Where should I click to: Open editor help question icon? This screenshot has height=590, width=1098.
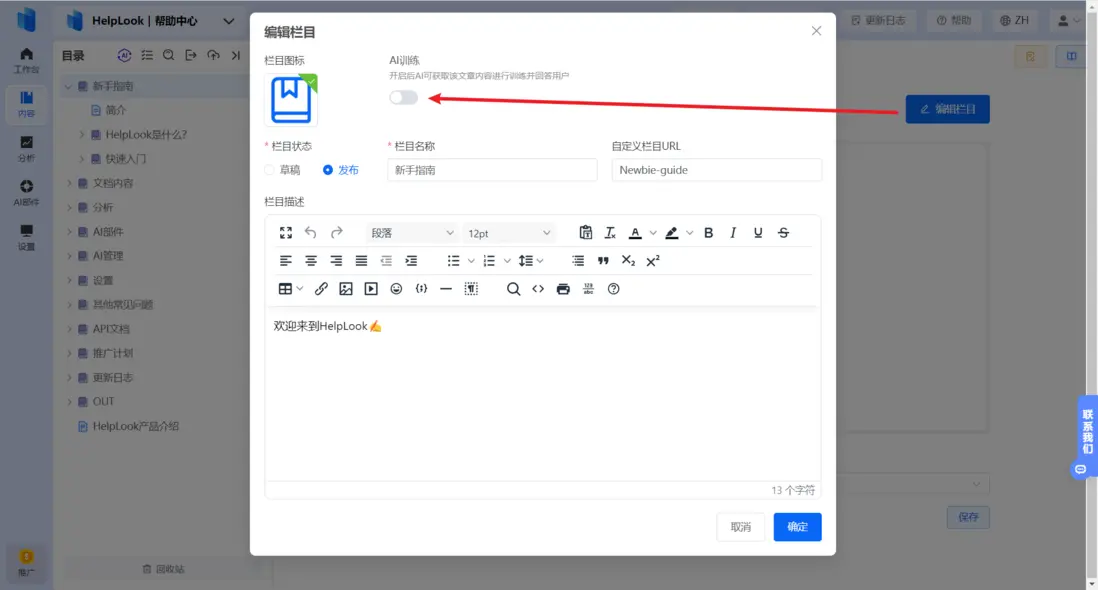[x=613, y=289]
